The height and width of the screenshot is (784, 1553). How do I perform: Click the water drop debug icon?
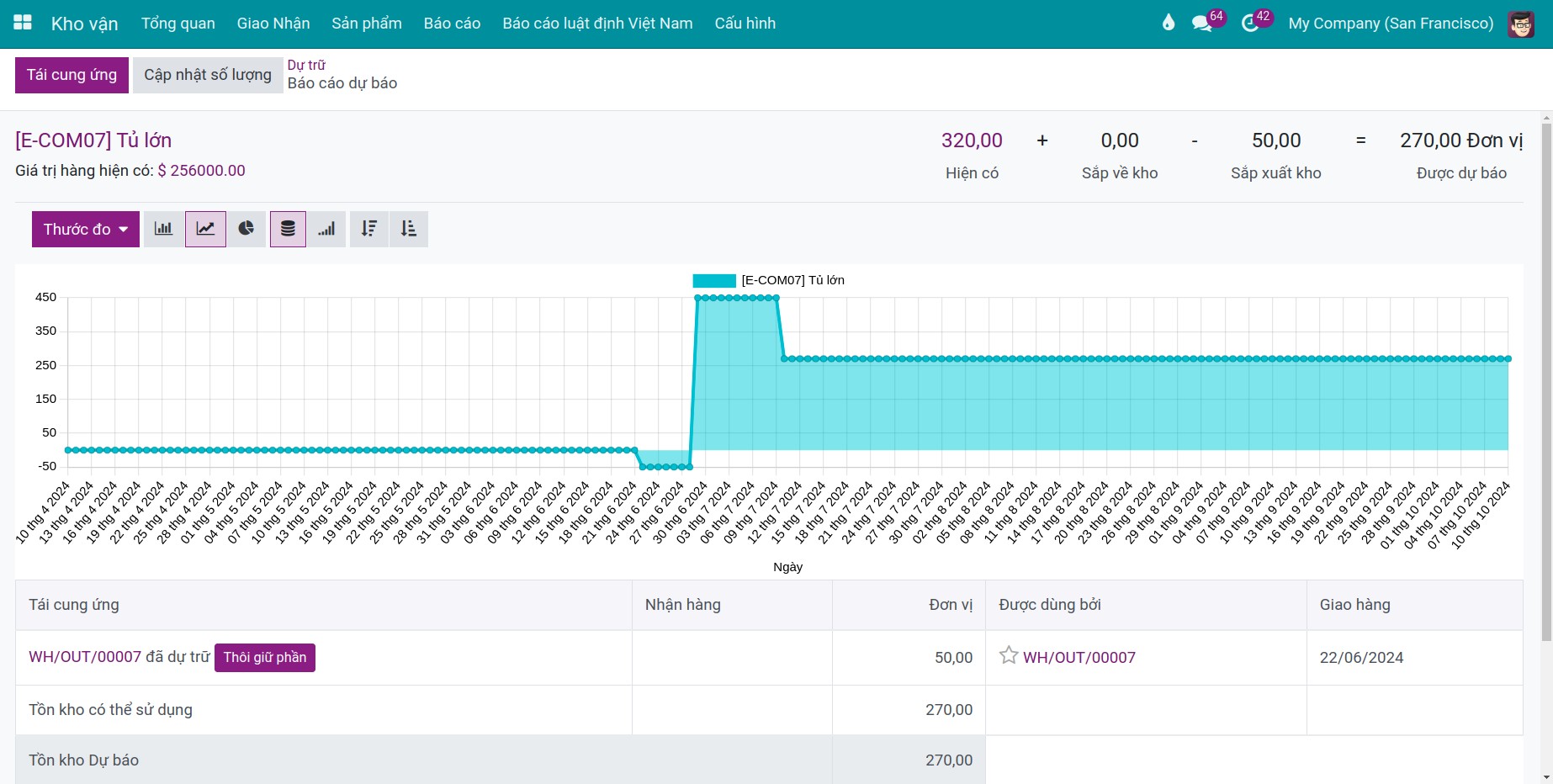1169,23
